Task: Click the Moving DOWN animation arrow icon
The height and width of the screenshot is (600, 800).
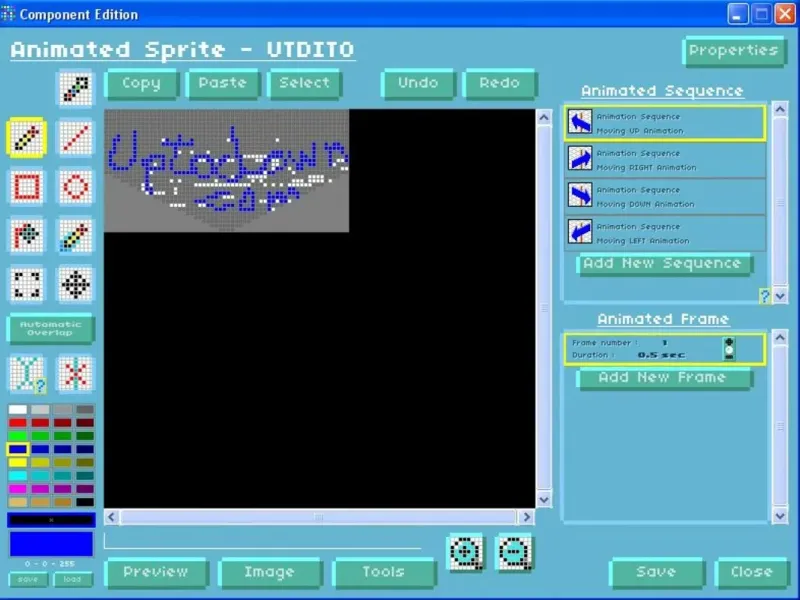Action: click(580, 195)
